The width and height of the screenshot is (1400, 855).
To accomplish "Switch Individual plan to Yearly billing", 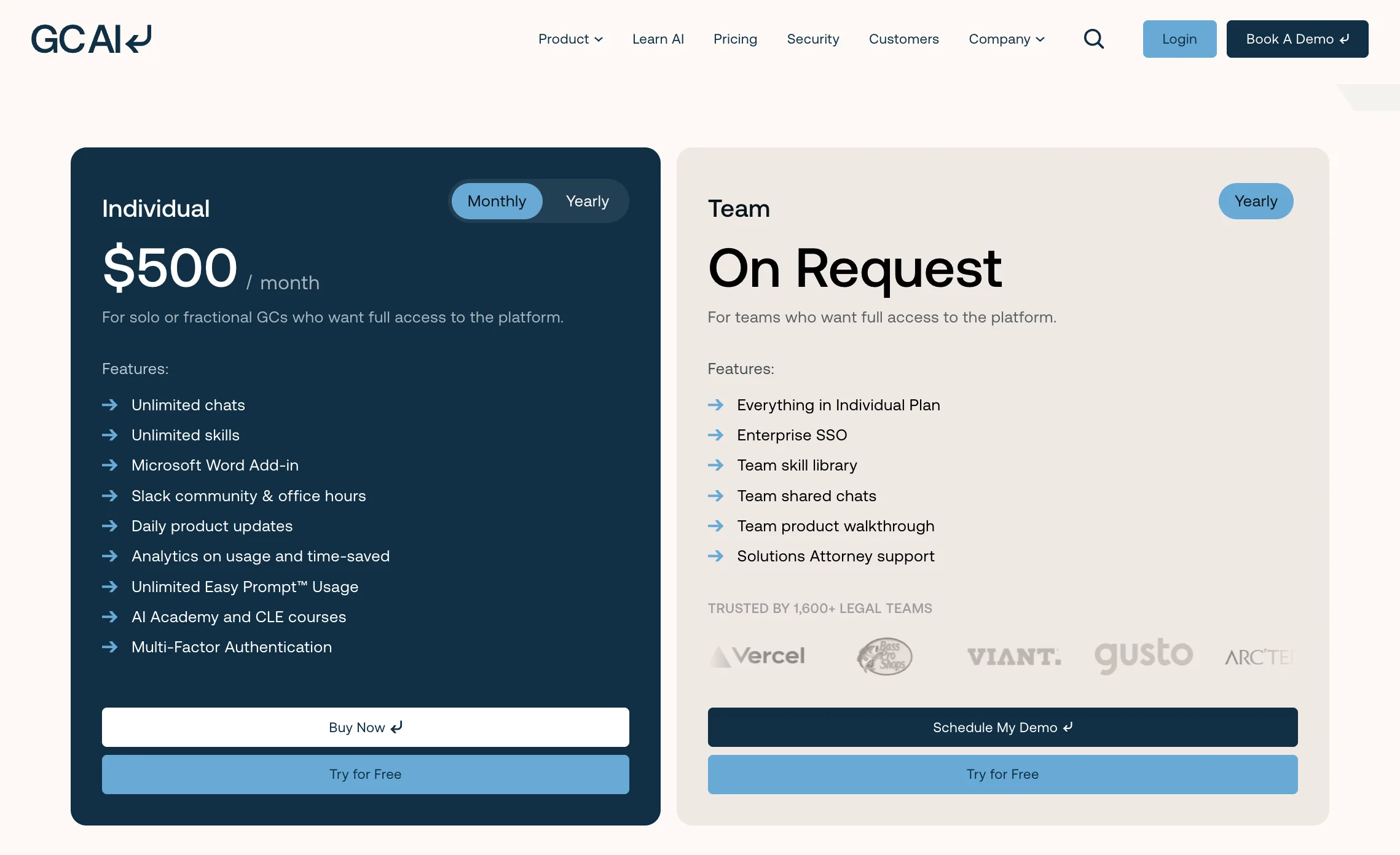I will click(x=587, y=201).
